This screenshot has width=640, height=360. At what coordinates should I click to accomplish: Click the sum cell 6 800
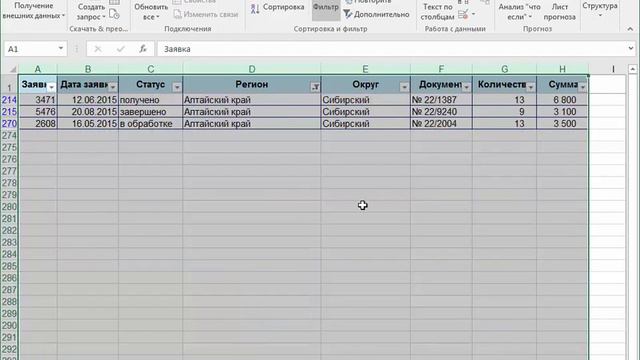(x=562, y=100)
